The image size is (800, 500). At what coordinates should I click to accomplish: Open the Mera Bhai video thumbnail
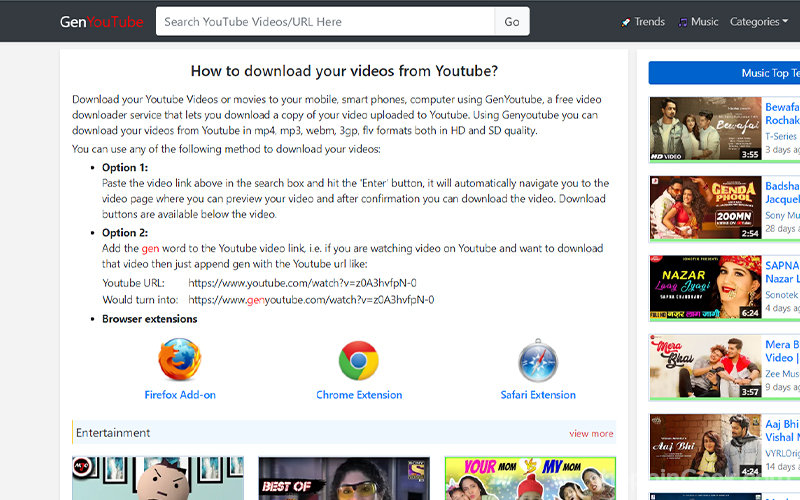706,366
